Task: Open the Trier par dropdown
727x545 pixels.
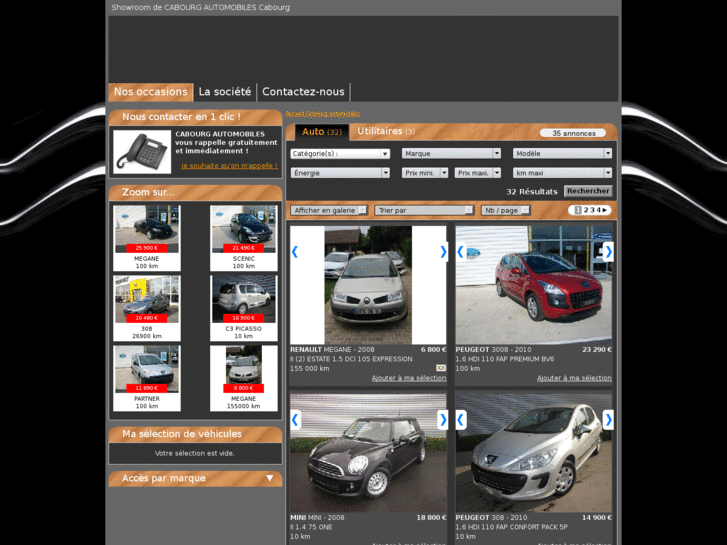Action: pyautogui.click(x=424, y=210)
